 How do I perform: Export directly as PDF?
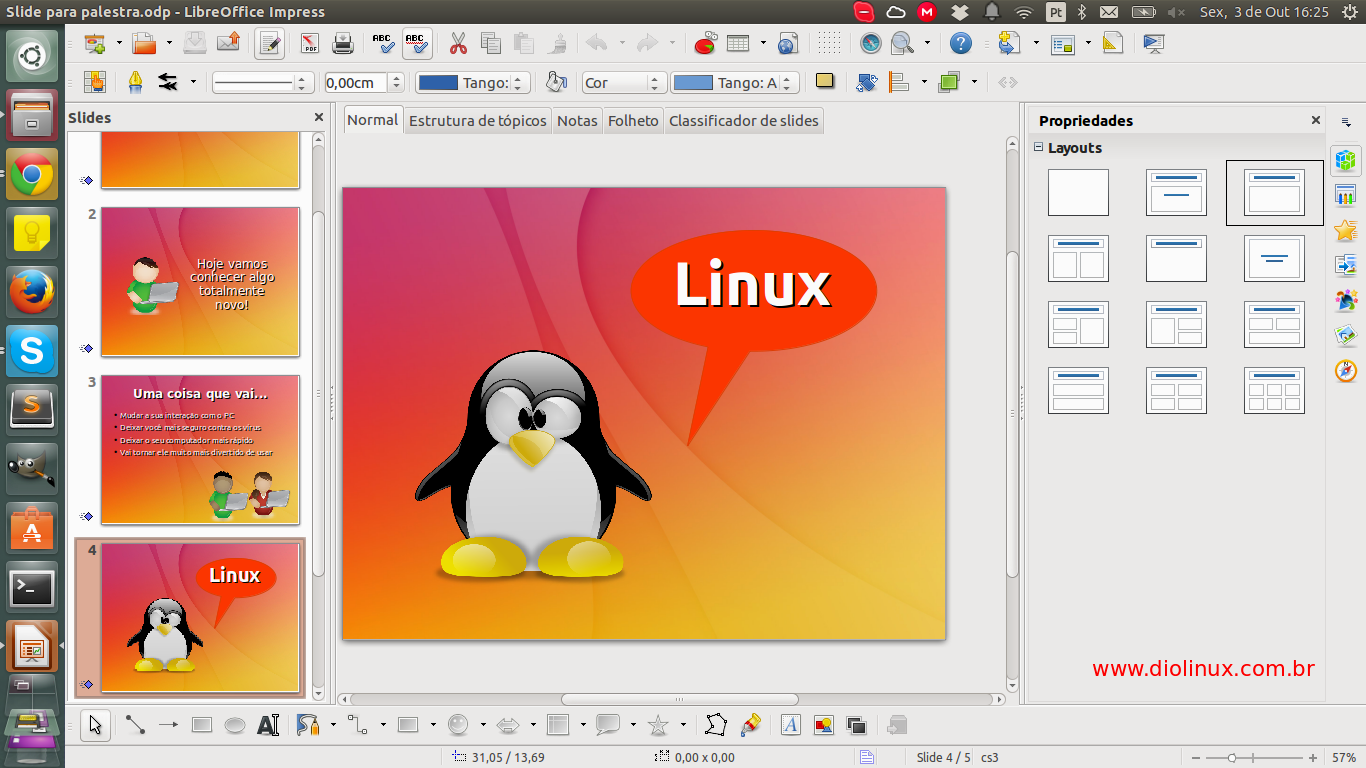[310, 43]
